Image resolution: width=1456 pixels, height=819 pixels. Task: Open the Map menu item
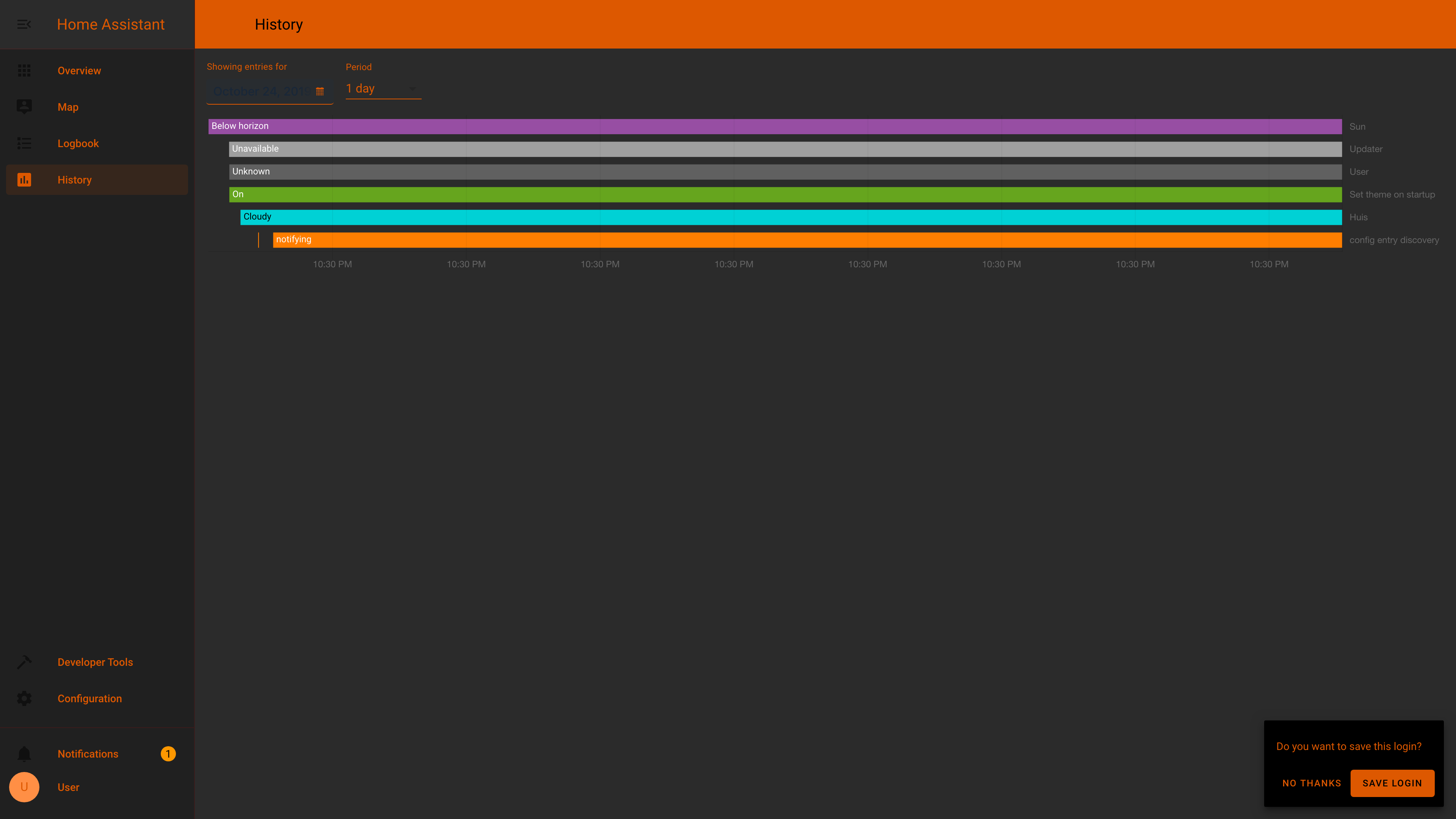[68, 107]
